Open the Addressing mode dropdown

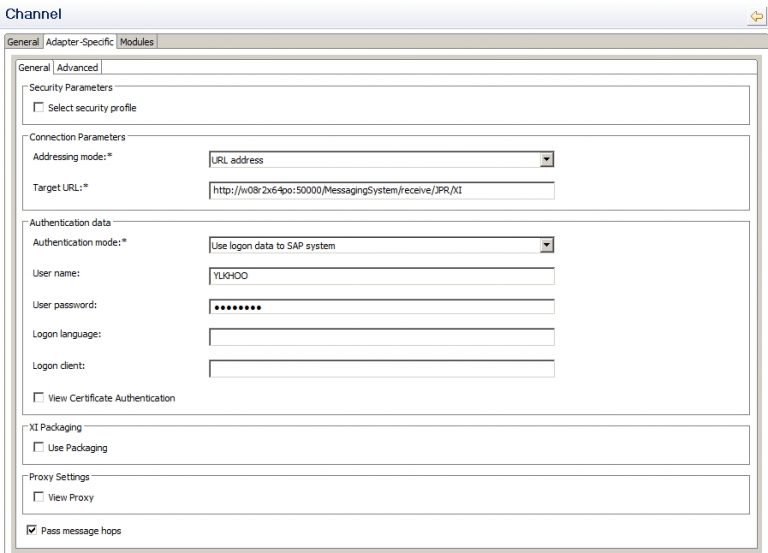(546, 159)
